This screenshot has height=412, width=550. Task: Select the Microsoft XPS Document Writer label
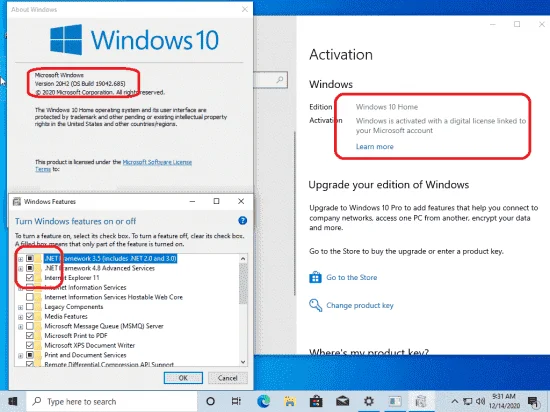[89, 345]
